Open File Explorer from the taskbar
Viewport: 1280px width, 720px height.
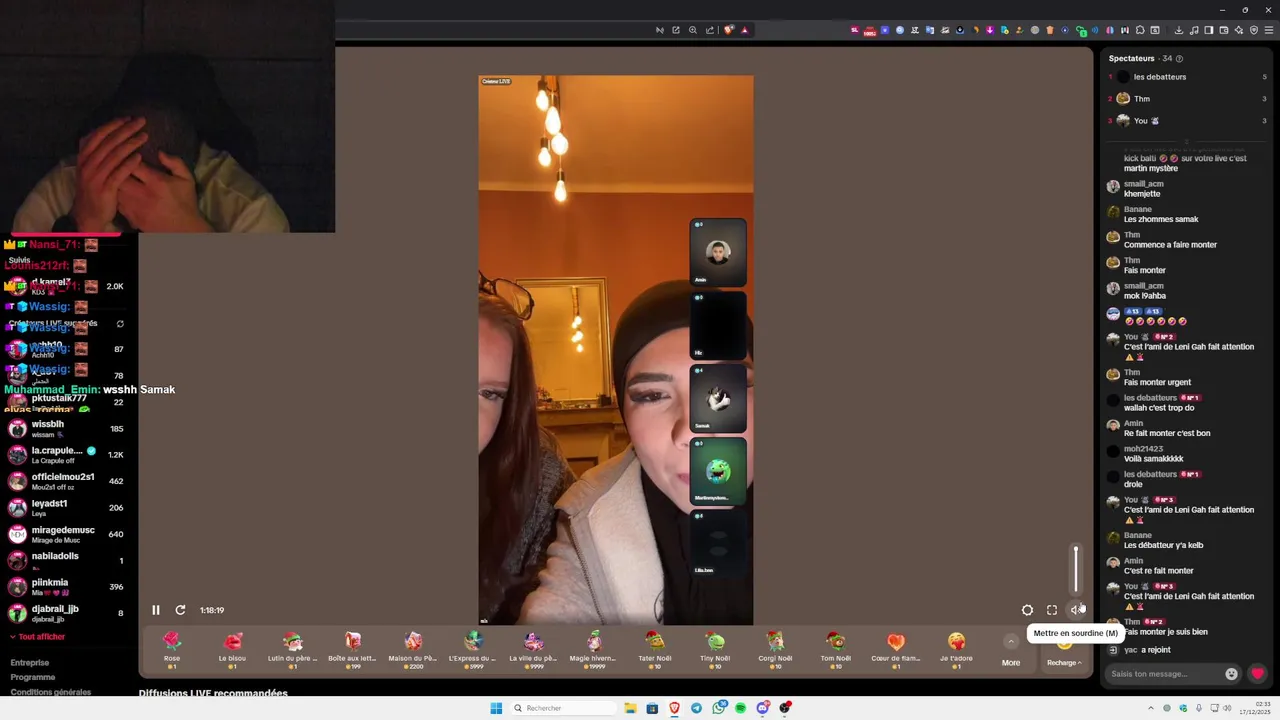[x=630, y=708]
